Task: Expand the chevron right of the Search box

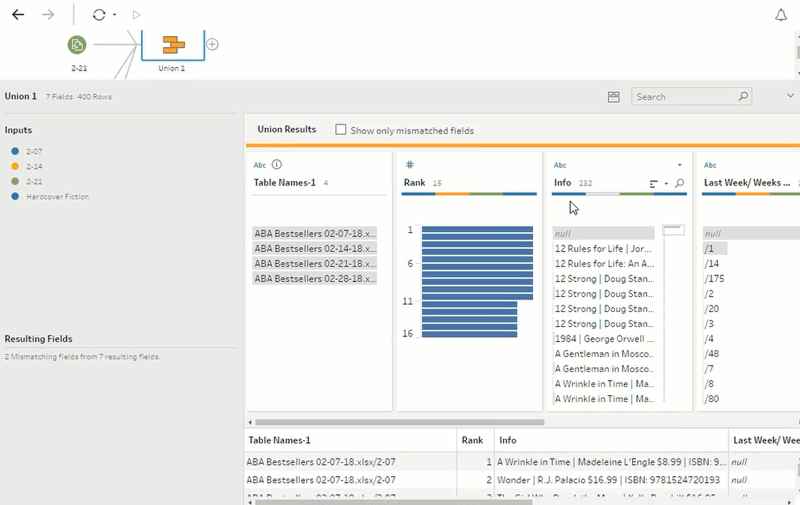Action: click(x=790, y=96)
